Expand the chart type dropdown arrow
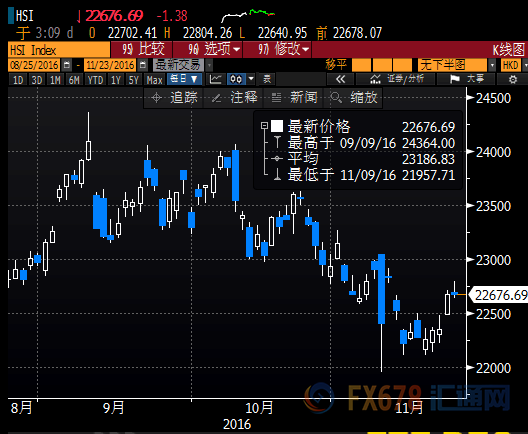Image resolution: width=528 pixels, height=434 pixels. [x=251, y=79]
